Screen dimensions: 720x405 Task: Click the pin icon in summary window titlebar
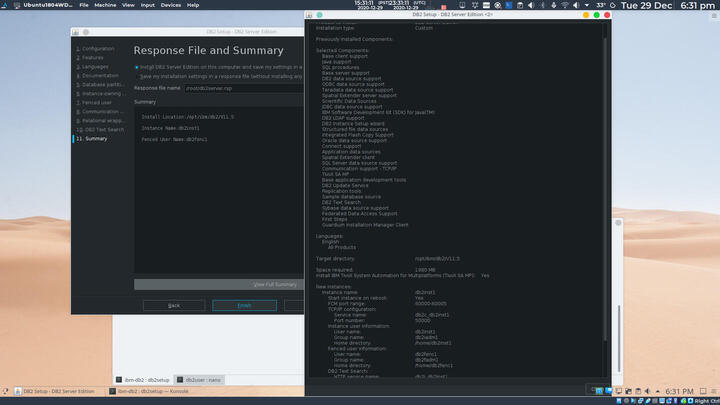pos(320,15)
